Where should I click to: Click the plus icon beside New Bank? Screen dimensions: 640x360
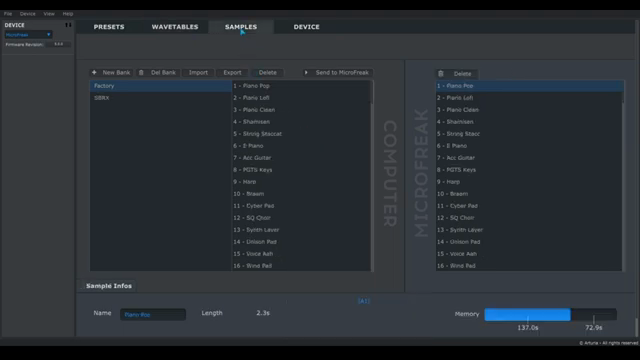pos(94,72)
